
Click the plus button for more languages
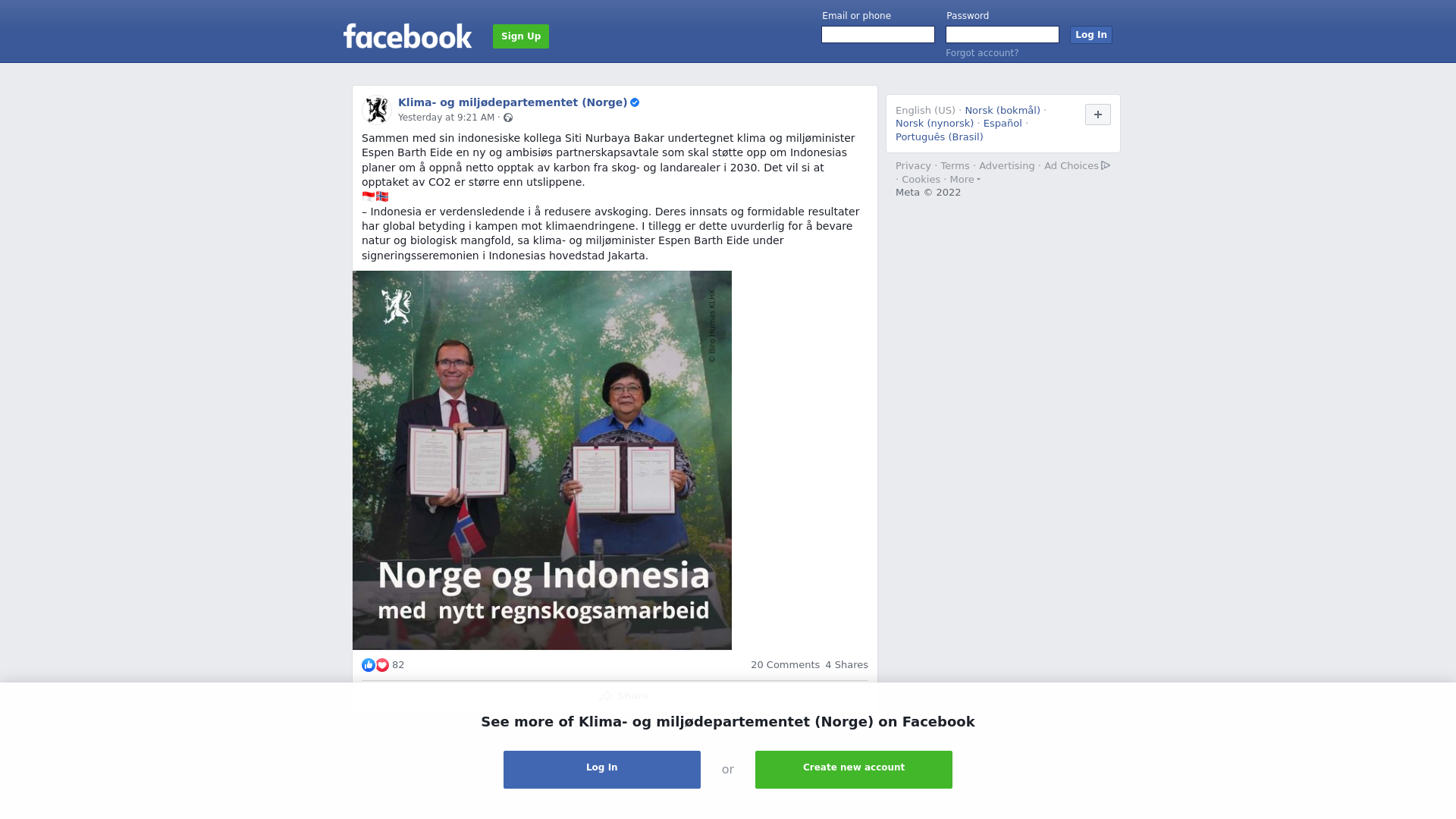pos(1098,115)
